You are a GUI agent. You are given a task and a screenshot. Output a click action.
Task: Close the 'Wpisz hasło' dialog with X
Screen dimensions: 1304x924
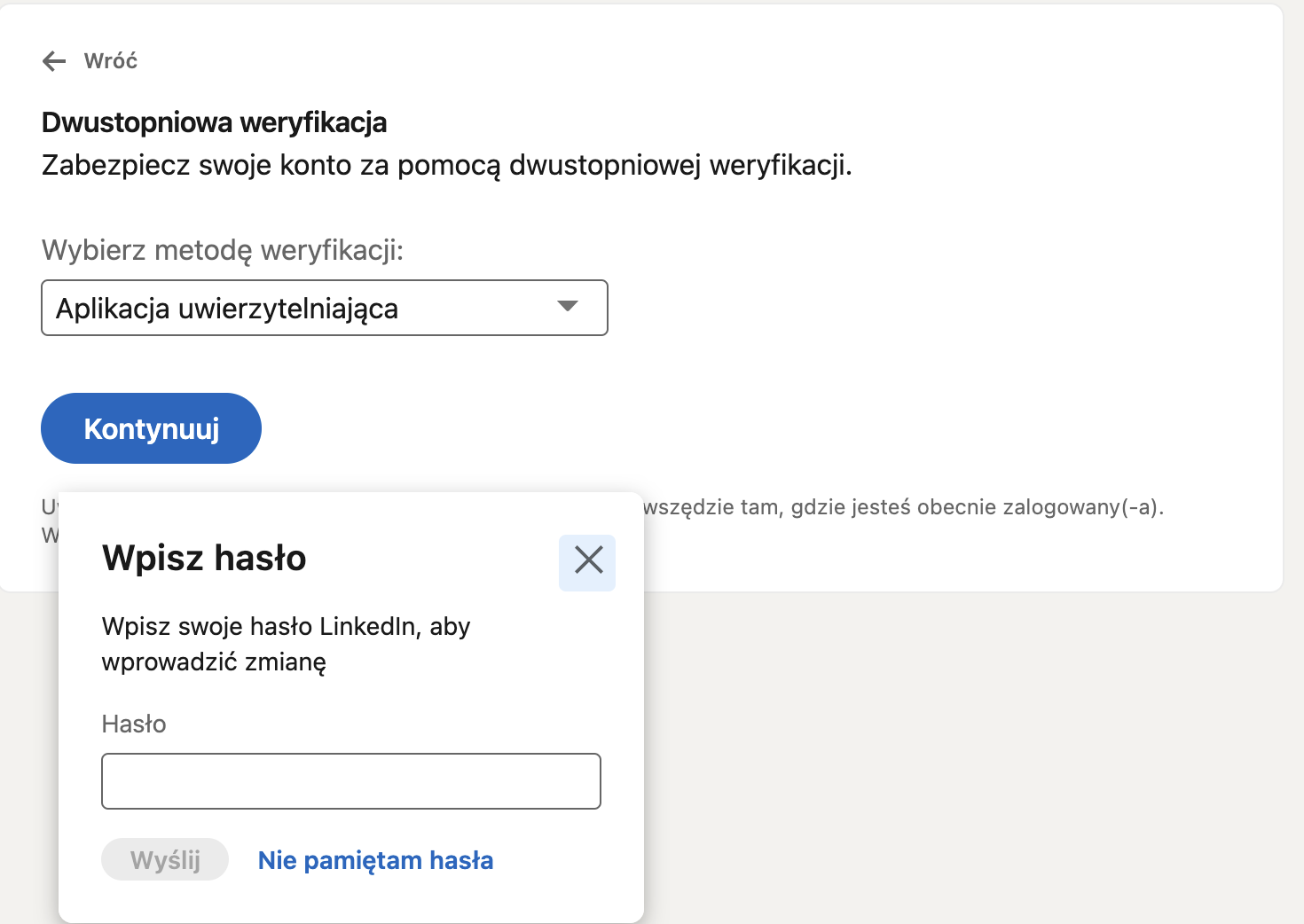coord(587,562)
